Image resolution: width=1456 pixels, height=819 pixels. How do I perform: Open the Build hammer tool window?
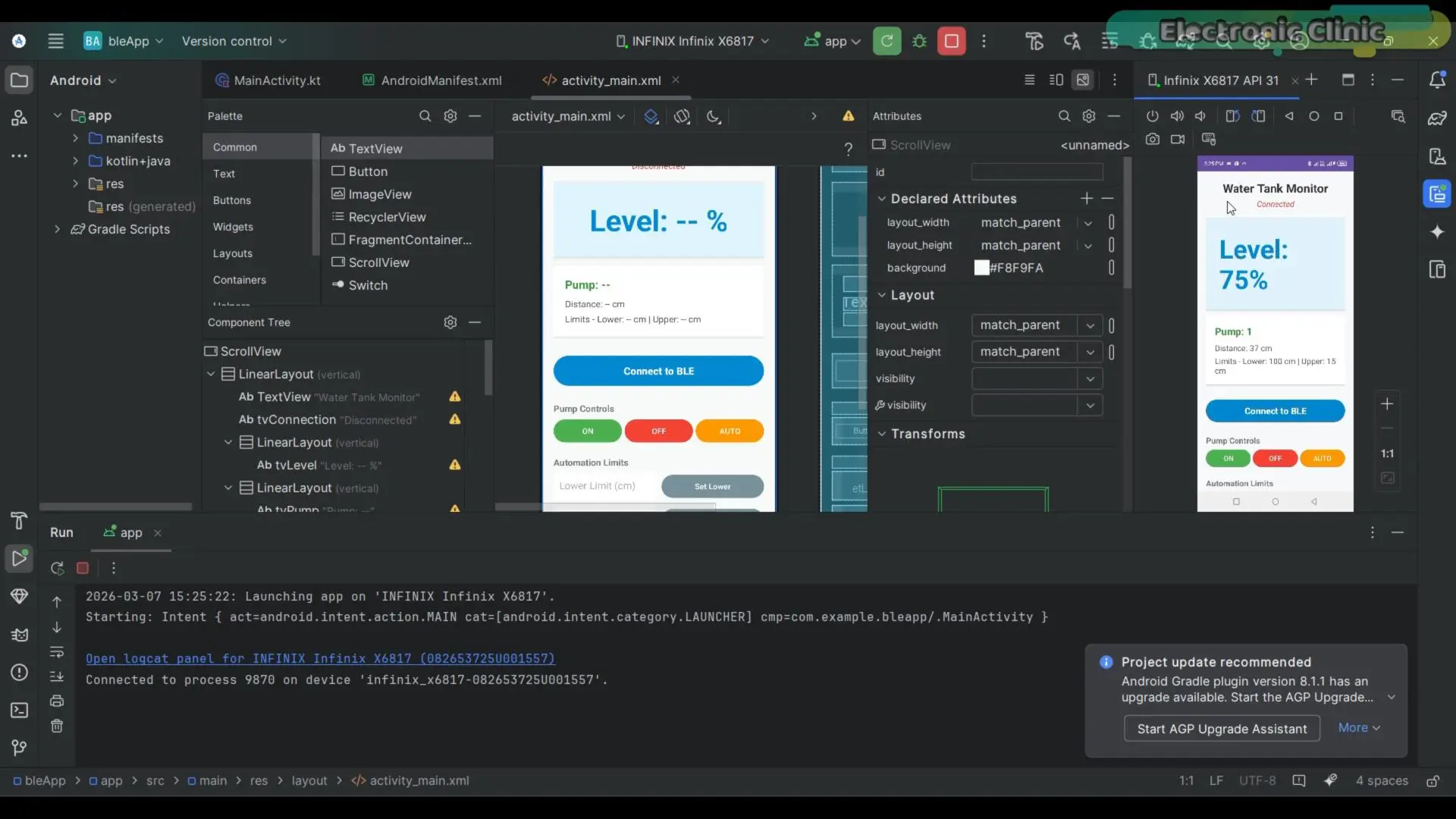click(x=20, y=520)
